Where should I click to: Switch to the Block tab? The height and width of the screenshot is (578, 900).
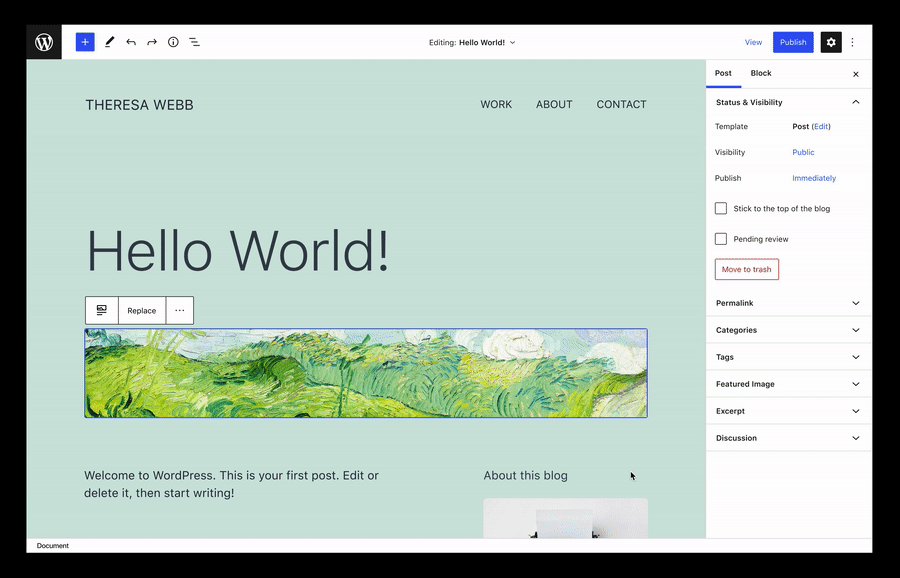[761, 73]
